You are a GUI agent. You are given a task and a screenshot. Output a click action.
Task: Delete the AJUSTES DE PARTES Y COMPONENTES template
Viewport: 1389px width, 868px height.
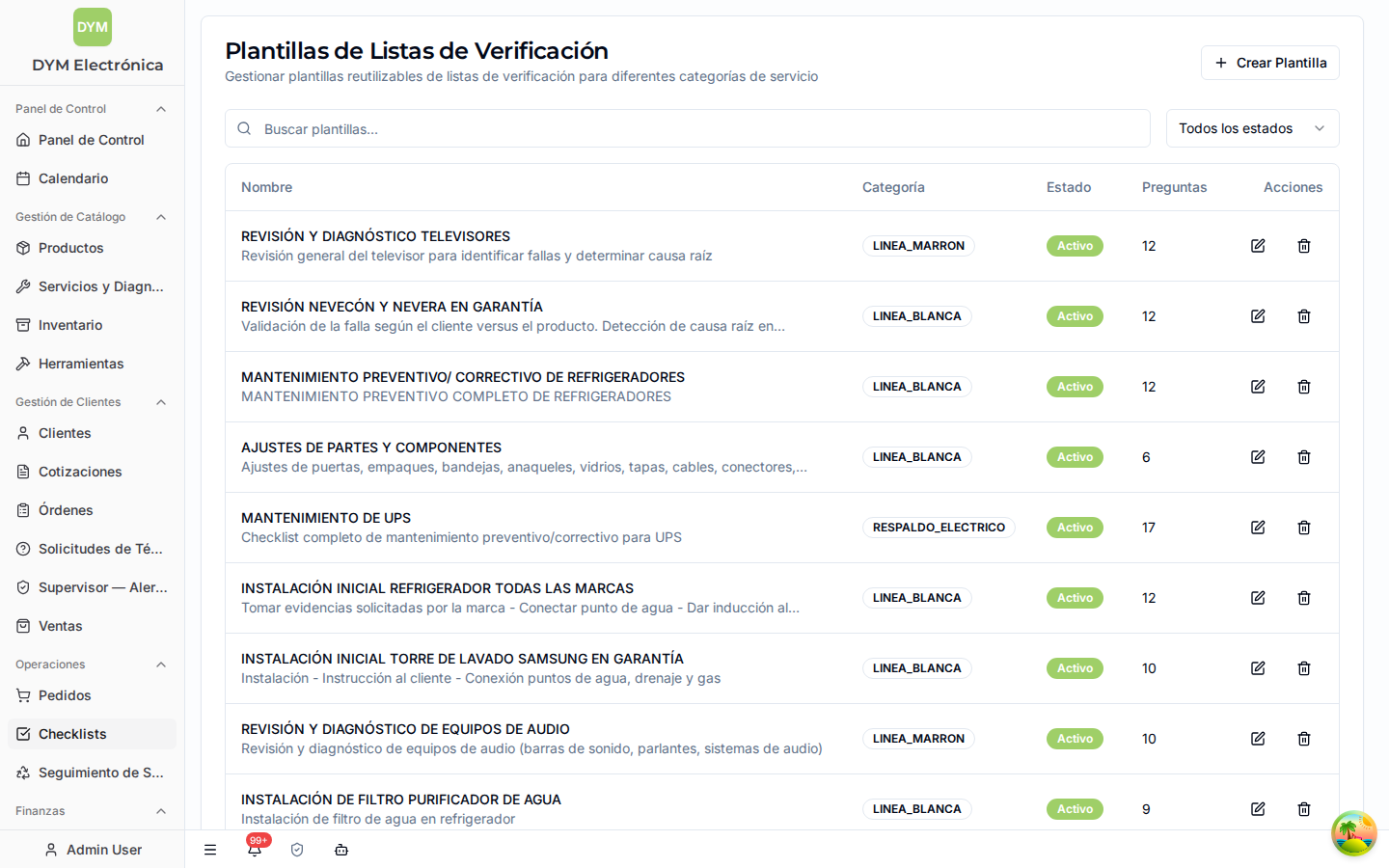coord(1304,457)
